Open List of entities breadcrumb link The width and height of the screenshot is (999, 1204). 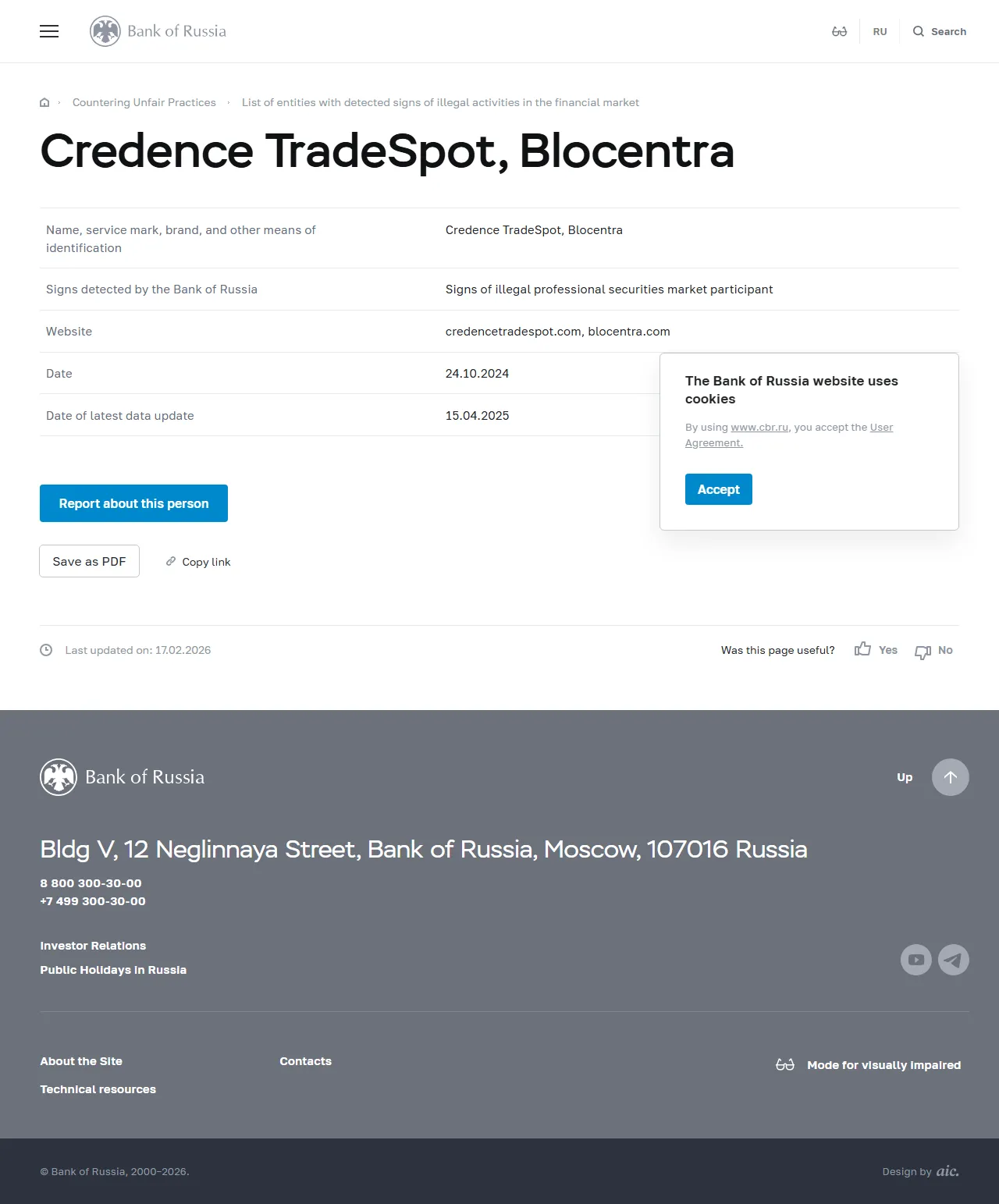pyautogui.click(x=440, y=102)
